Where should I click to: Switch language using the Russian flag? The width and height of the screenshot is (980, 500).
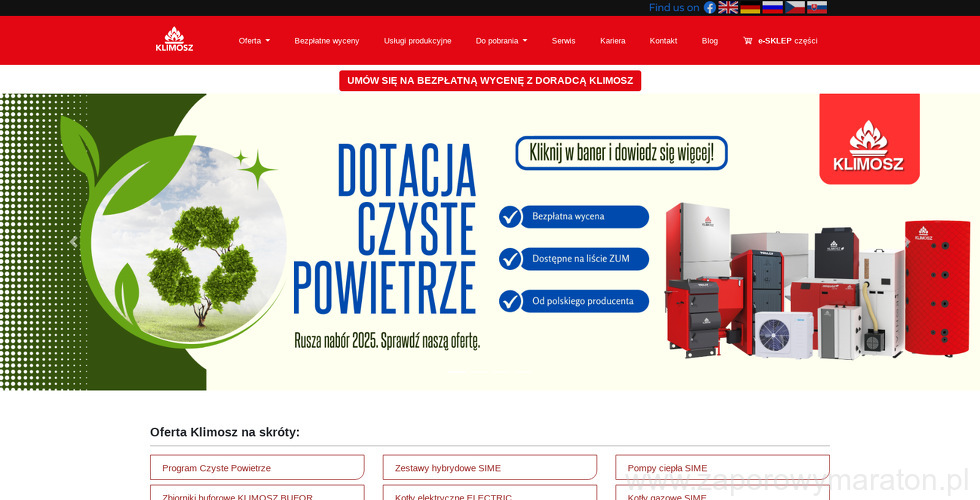772,8
